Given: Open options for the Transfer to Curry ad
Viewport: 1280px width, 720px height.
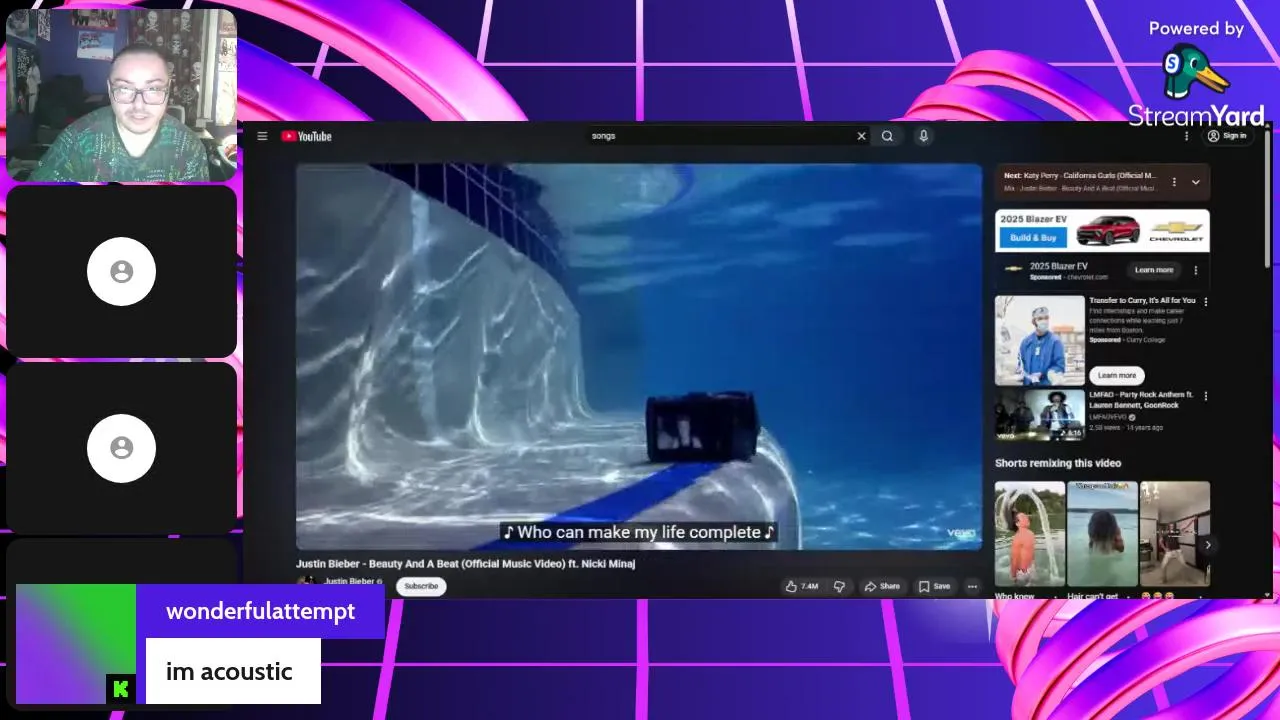Looking at the screenshot, I should tap(1205, 301).
